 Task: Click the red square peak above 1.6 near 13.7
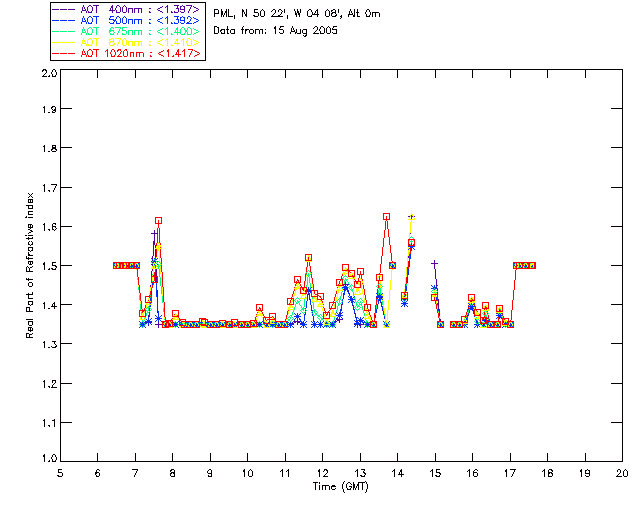386,216
